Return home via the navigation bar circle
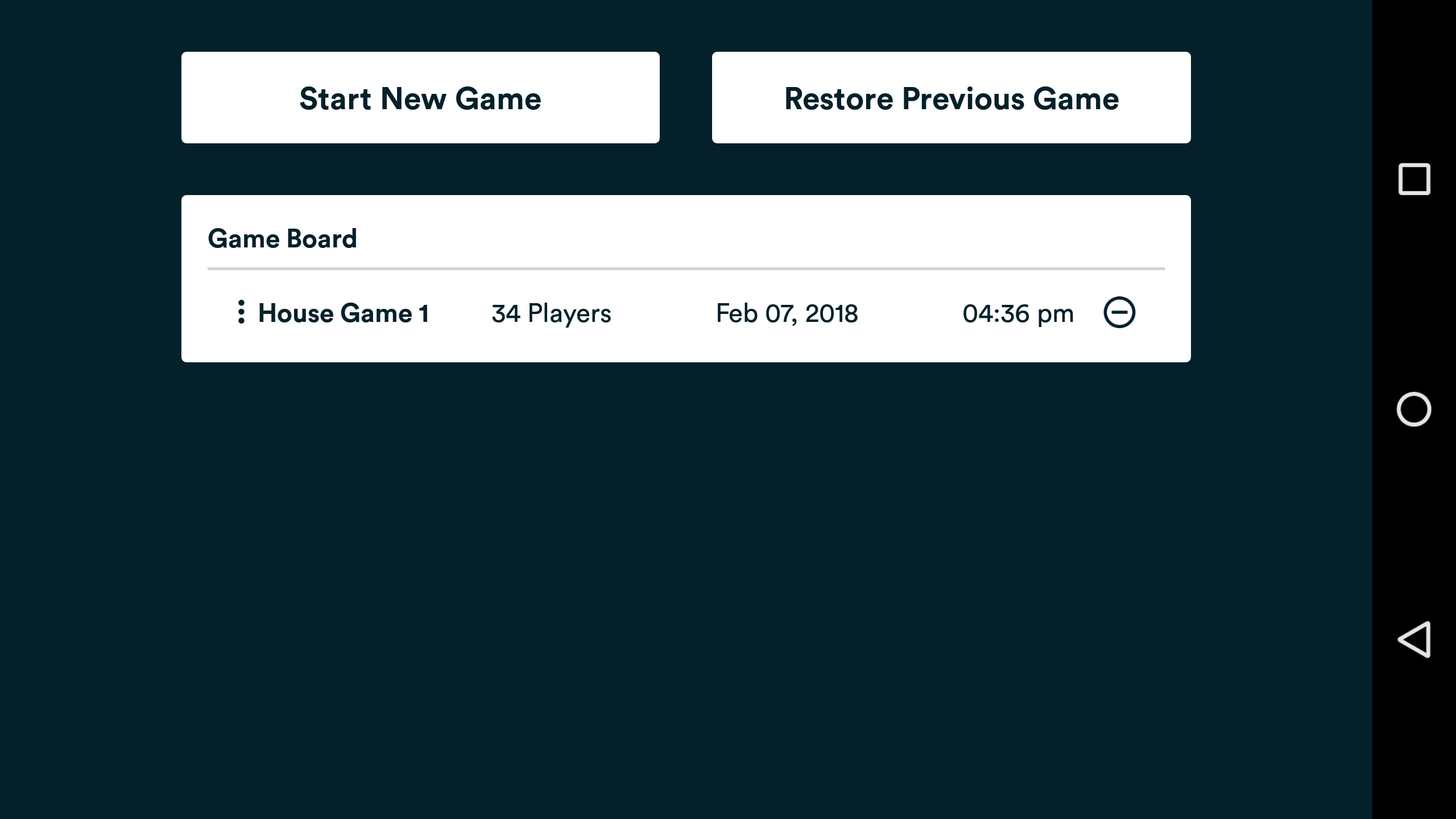The height and width of the screenshot is (819, 1456). point(1414,409)
